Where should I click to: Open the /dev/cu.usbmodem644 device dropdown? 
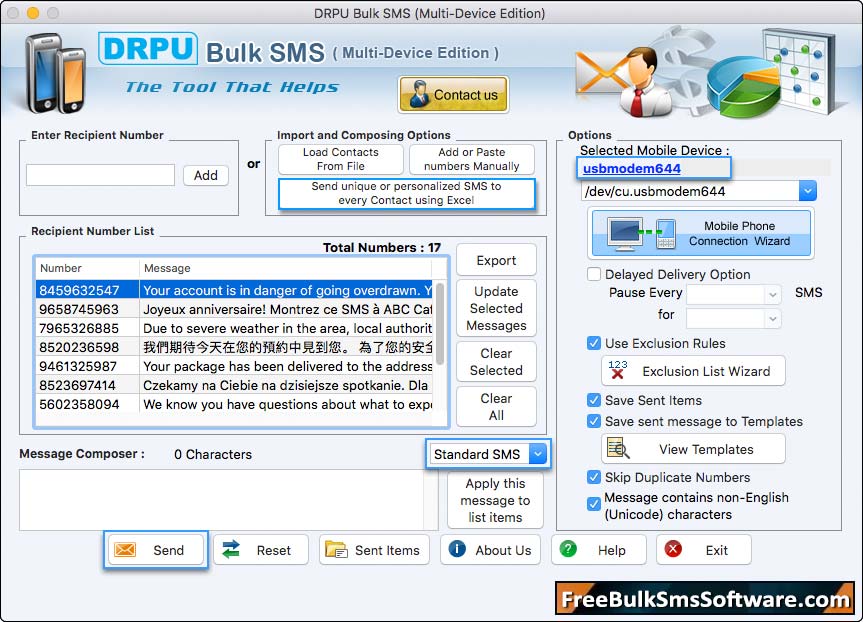(x=807, y=191)
